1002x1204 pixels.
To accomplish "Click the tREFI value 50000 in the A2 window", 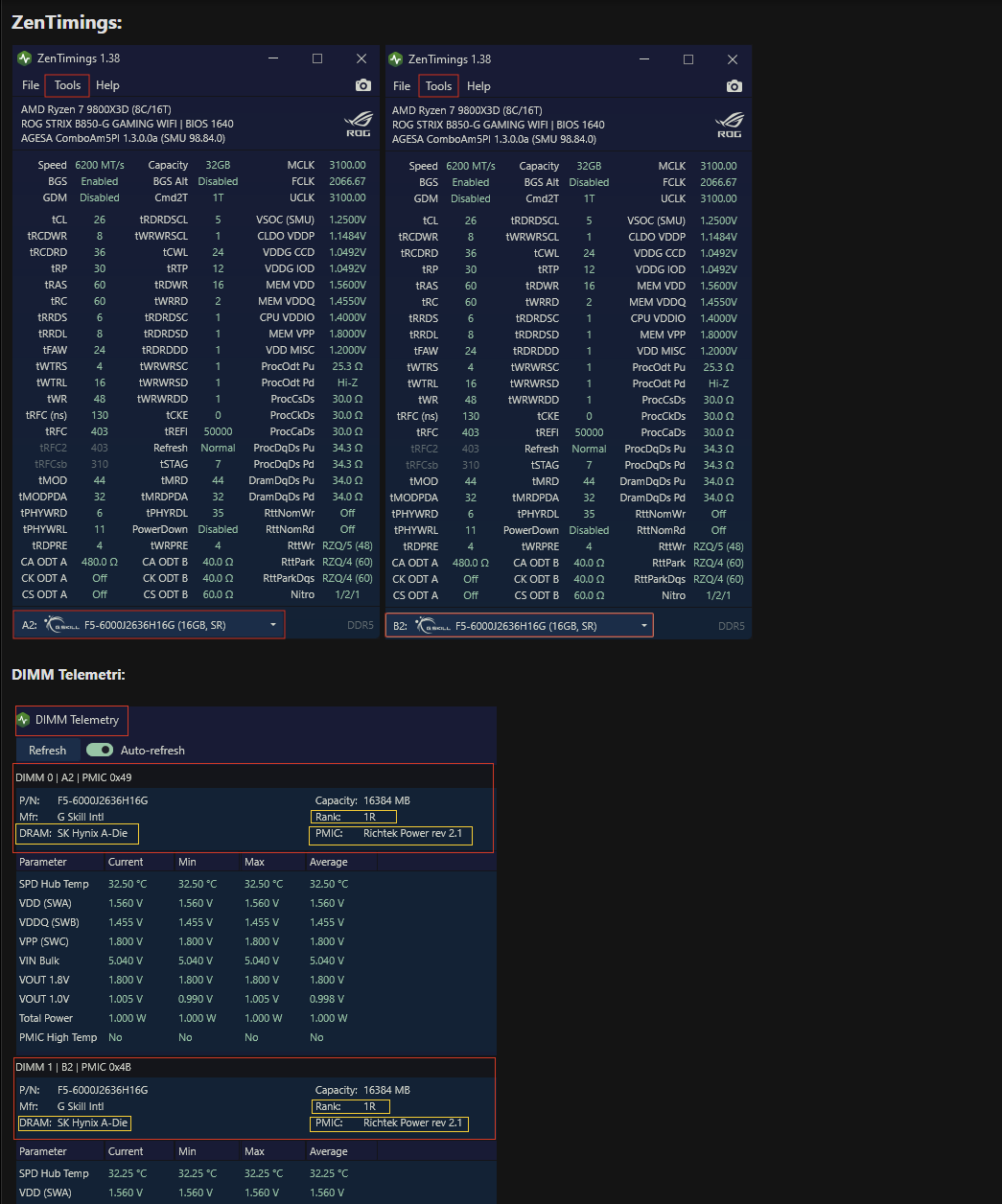I will point(218,431).
